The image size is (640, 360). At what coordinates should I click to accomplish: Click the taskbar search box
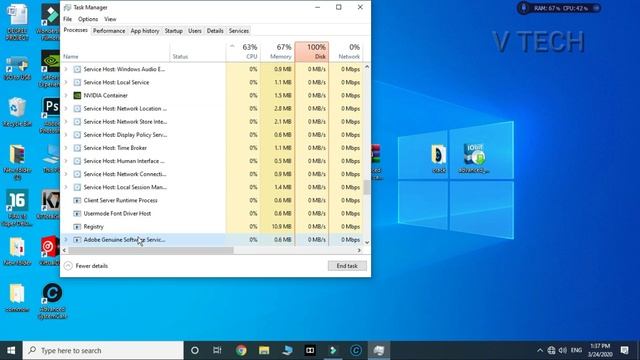pos(103,350)
